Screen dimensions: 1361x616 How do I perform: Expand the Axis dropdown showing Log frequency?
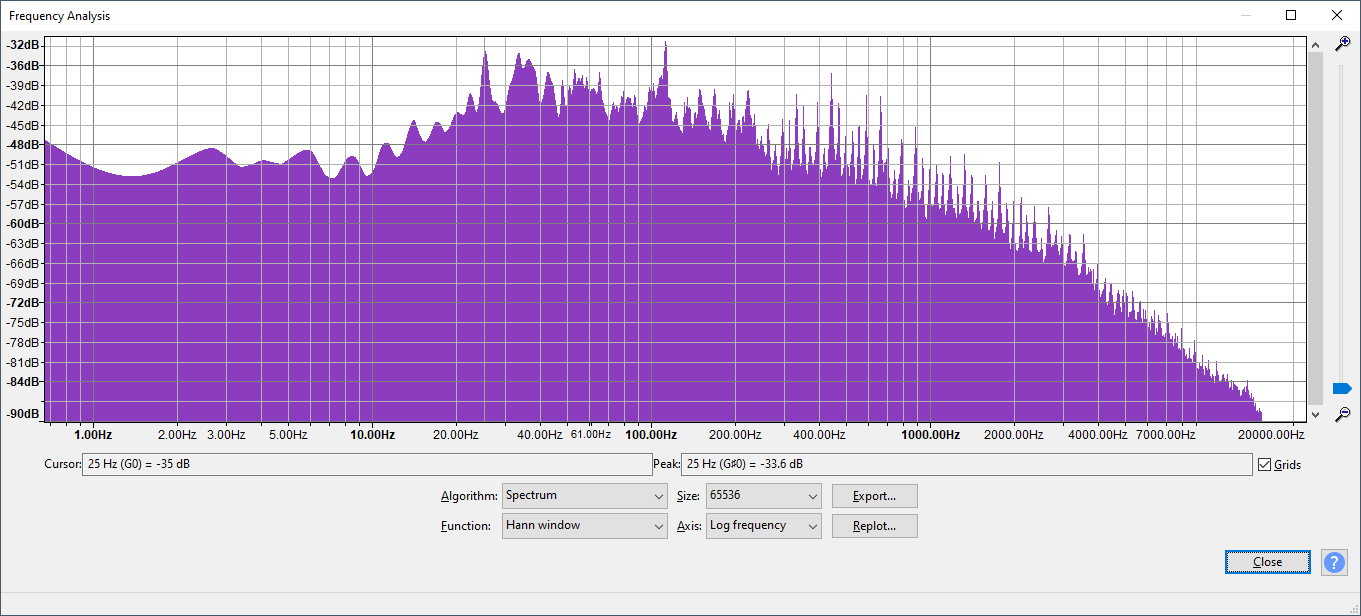pos(763,526)
